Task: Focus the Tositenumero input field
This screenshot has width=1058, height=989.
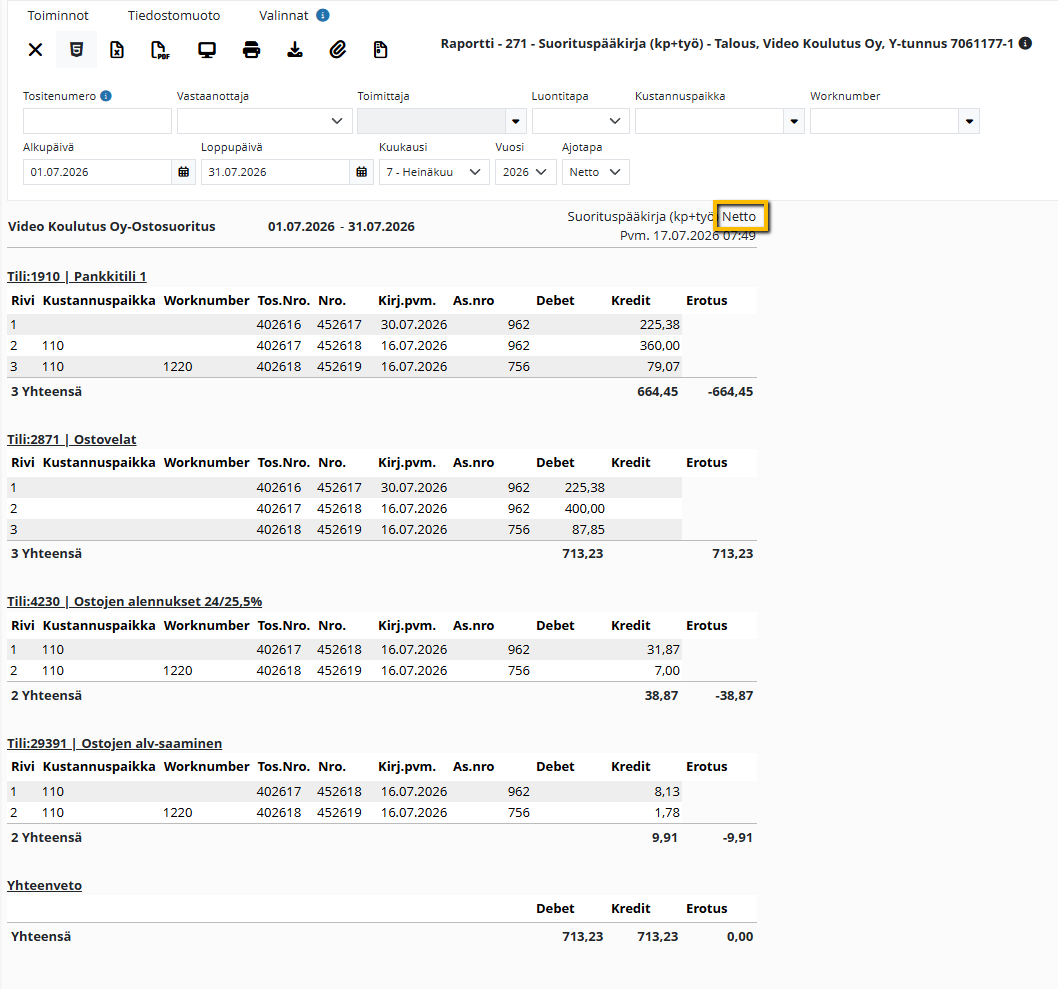Action: pos(97,121)
